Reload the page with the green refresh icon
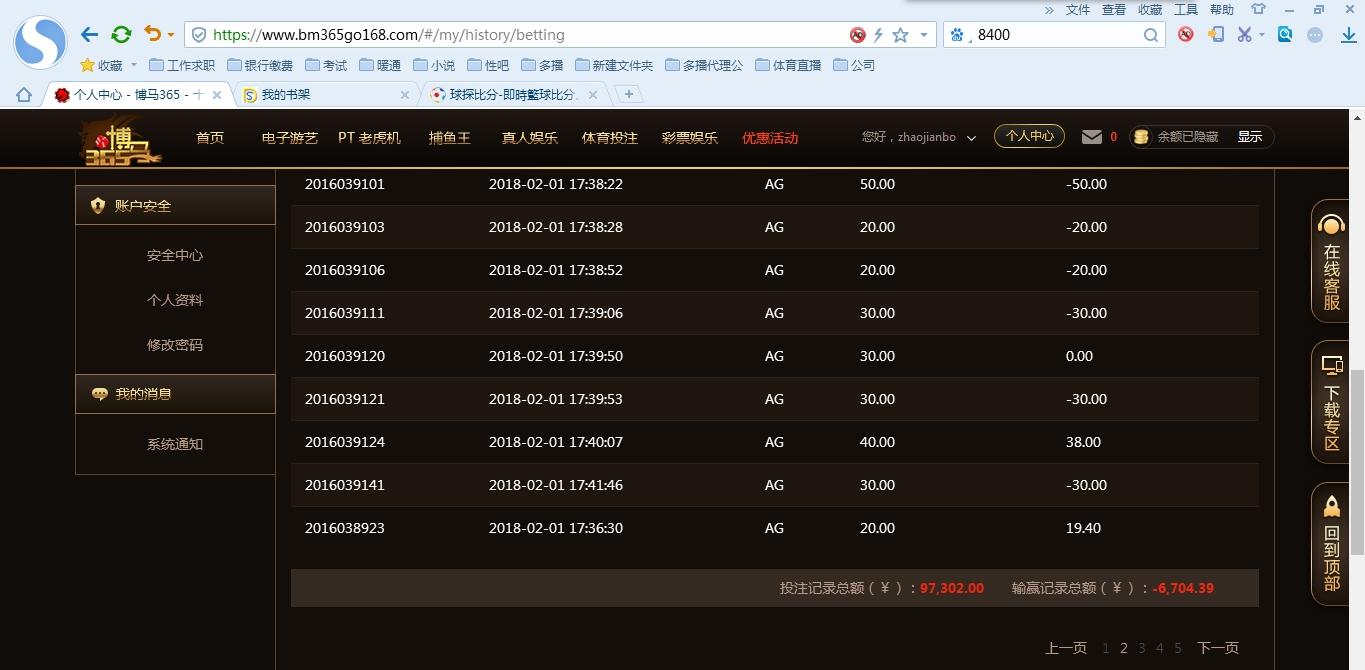Screen dimensions: 1365x670 tap(121, 35)
